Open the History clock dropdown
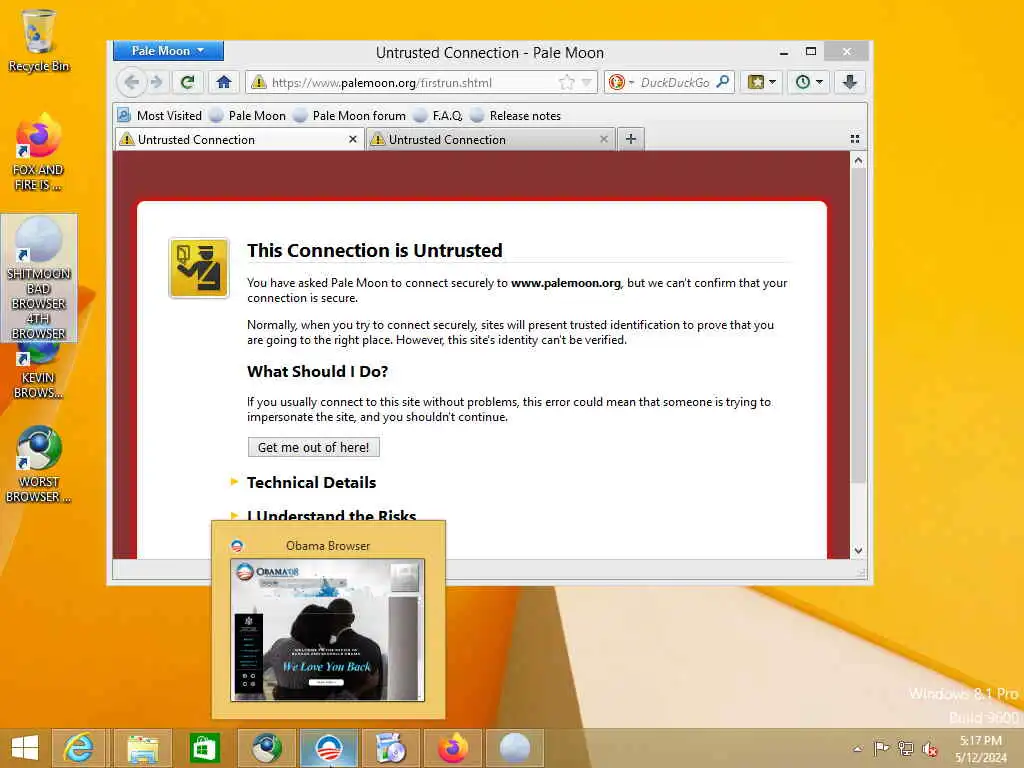Viewport: 1024px width, 768px height. click(x=808, y=82)
